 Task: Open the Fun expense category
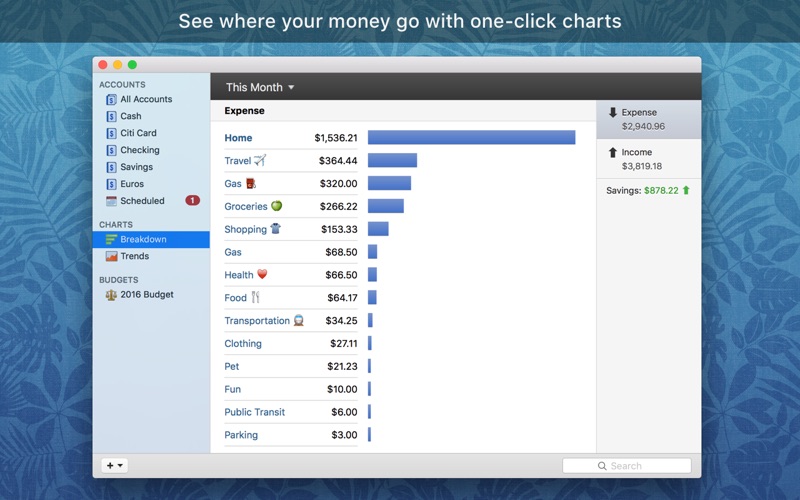(x=233, y=389)
